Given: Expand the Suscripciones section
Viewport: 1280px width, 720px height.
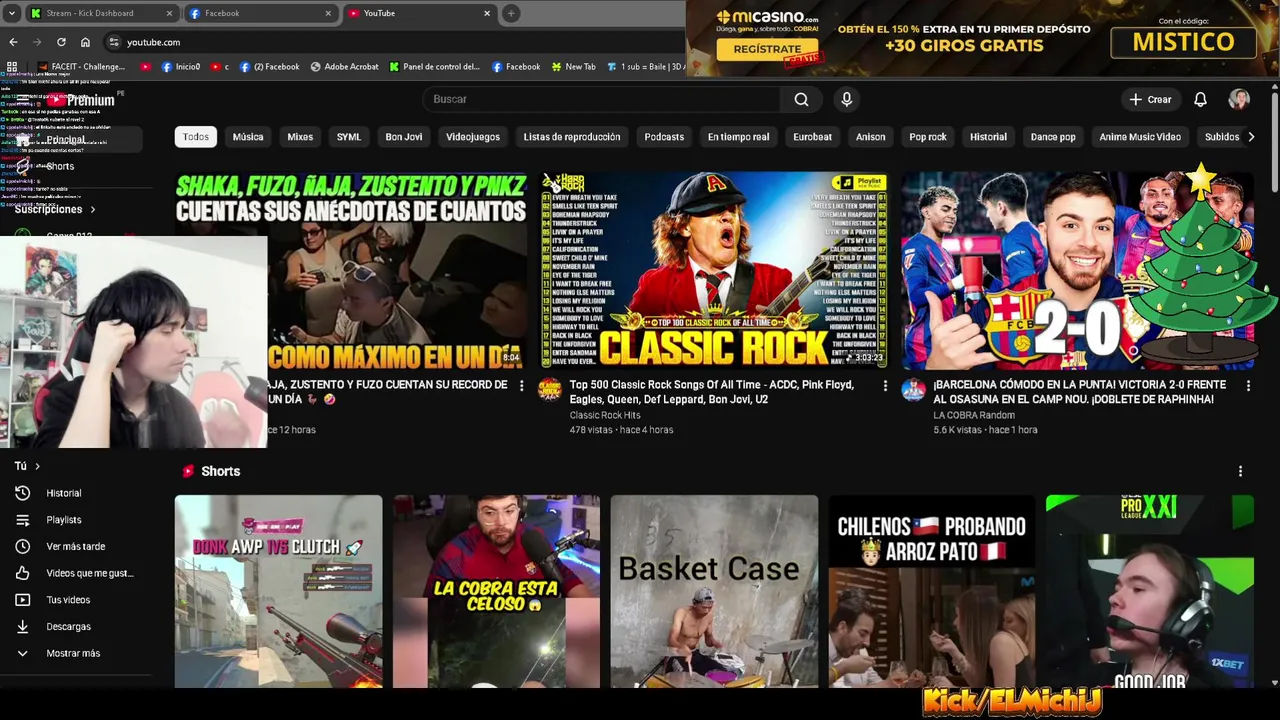Looking at the screenshot, I should pos(55,209).
